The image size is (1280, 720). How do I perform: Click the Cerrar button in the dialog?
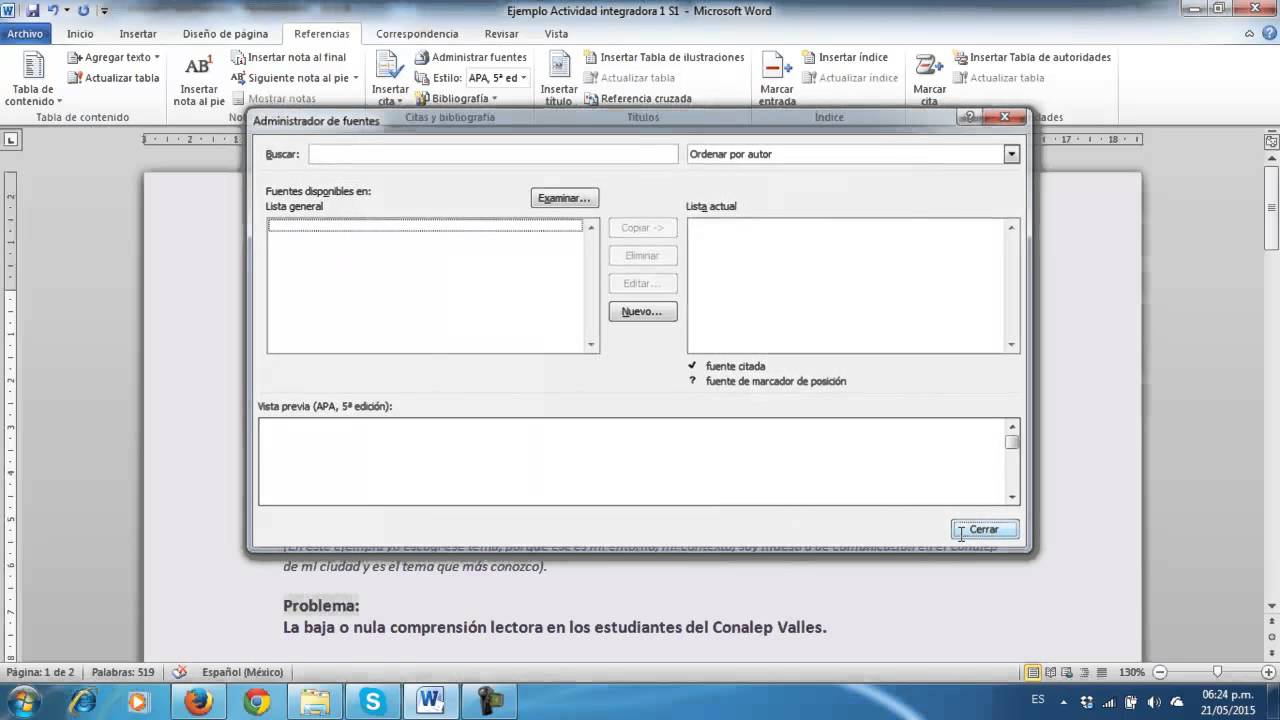click(984, 530)
